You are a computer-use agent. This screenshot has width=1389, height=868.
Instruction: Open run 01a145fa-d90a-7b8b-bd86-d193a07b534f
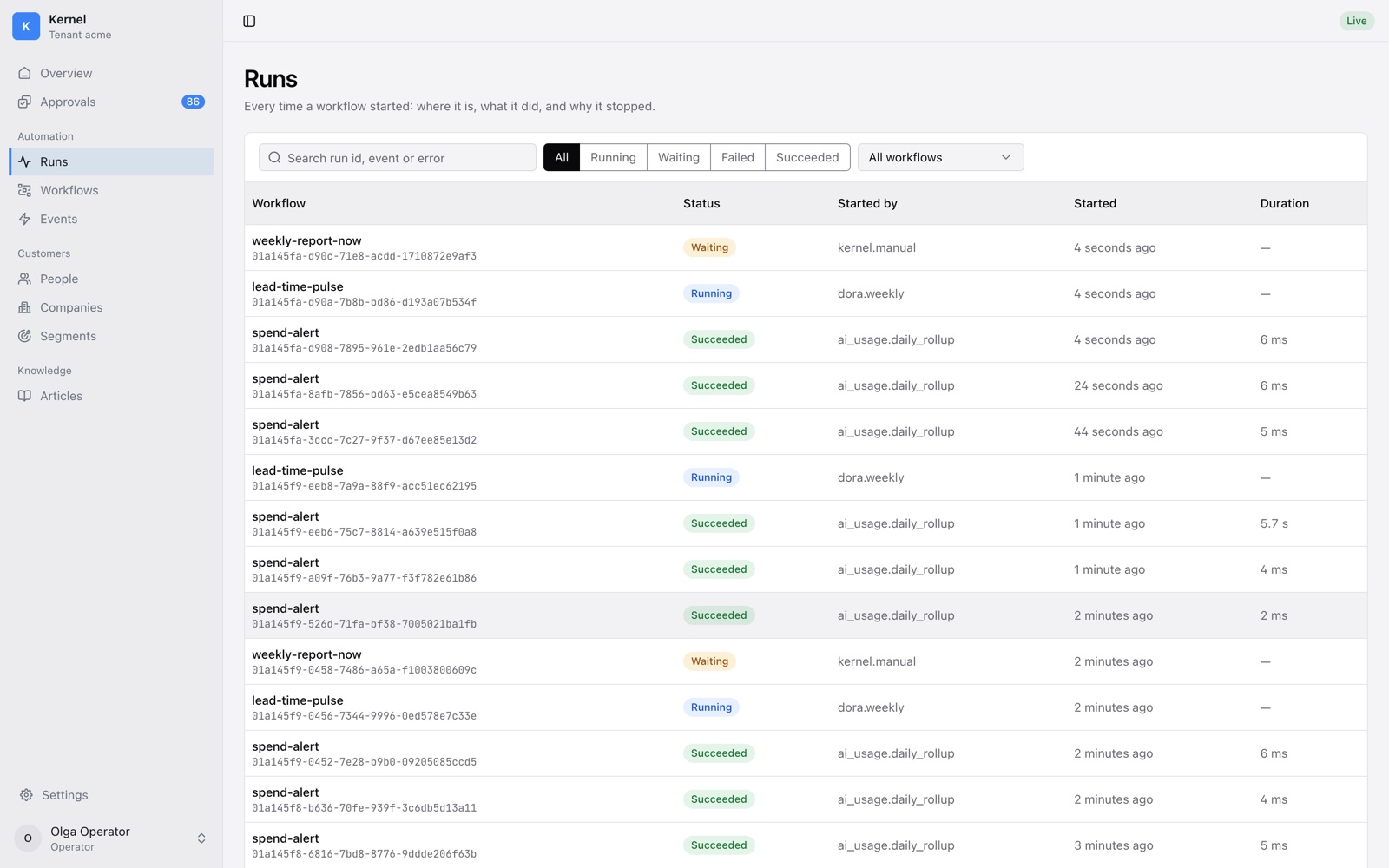[806, 293]
